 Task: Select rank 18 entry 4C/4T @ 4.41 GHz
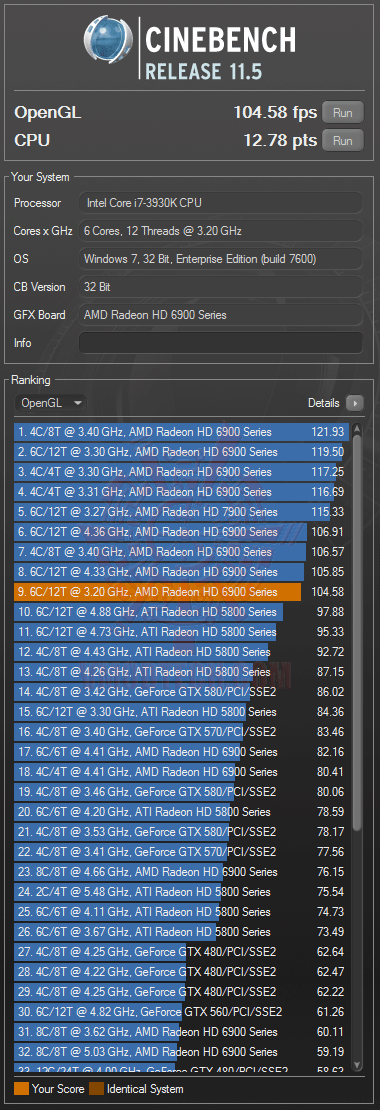coord(182,771)
